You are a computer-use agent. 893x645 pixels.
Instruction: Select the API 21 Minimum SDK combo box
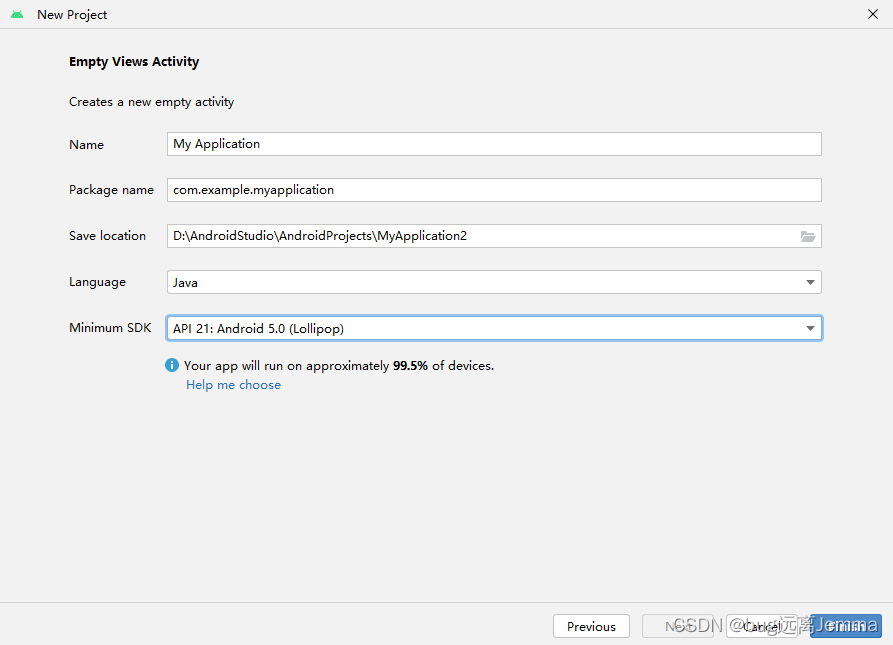point(494,328)
